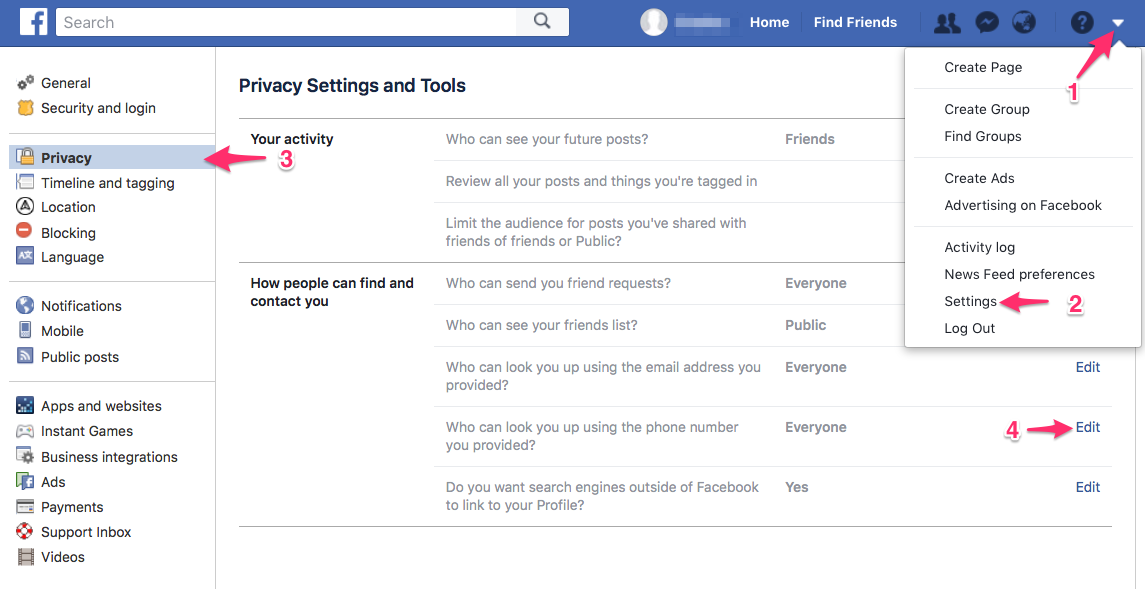This screenshot has height=589, width=1145.
Task: Click the help question mark icon
Action: point(1082,22)
